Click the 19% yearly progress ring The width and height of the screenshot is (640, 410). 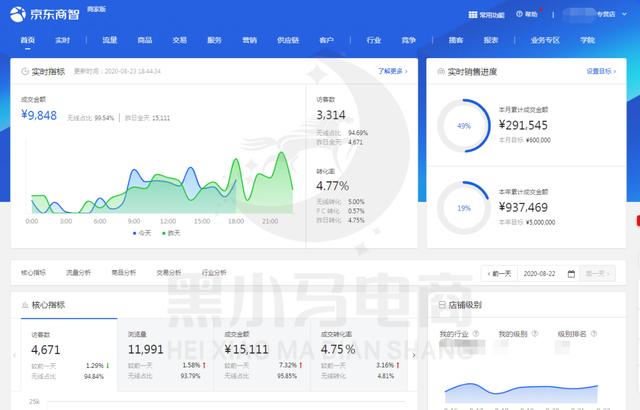[464, 208]
